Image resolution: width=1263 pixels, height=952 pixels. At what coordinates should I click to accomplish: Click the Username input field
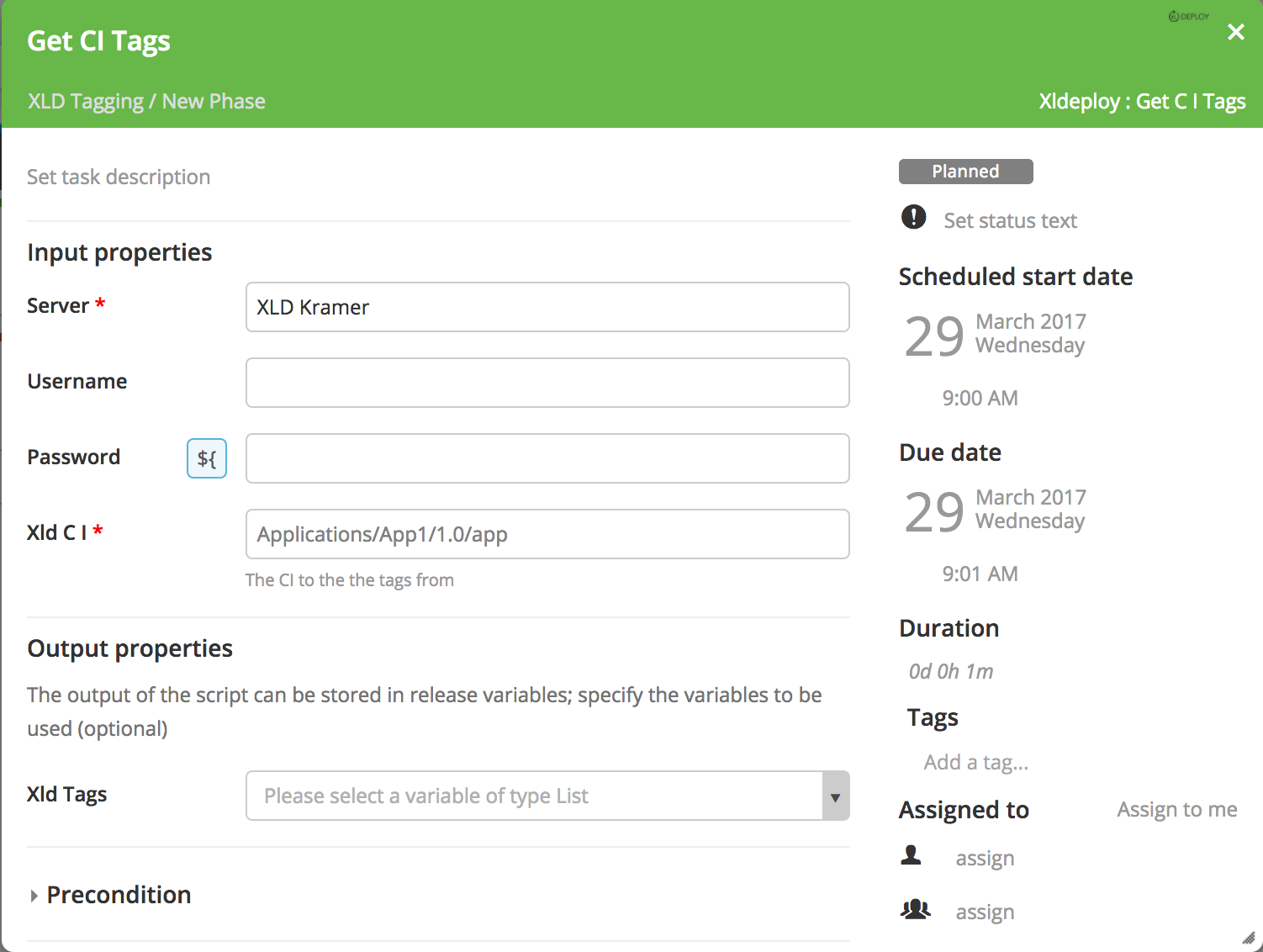[x=547, y=383]
